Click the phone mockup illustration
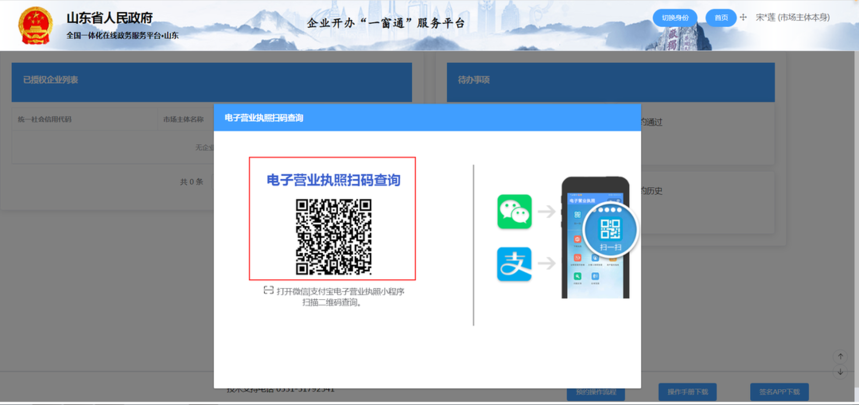 pyautogui.click(x=595, y=237)
